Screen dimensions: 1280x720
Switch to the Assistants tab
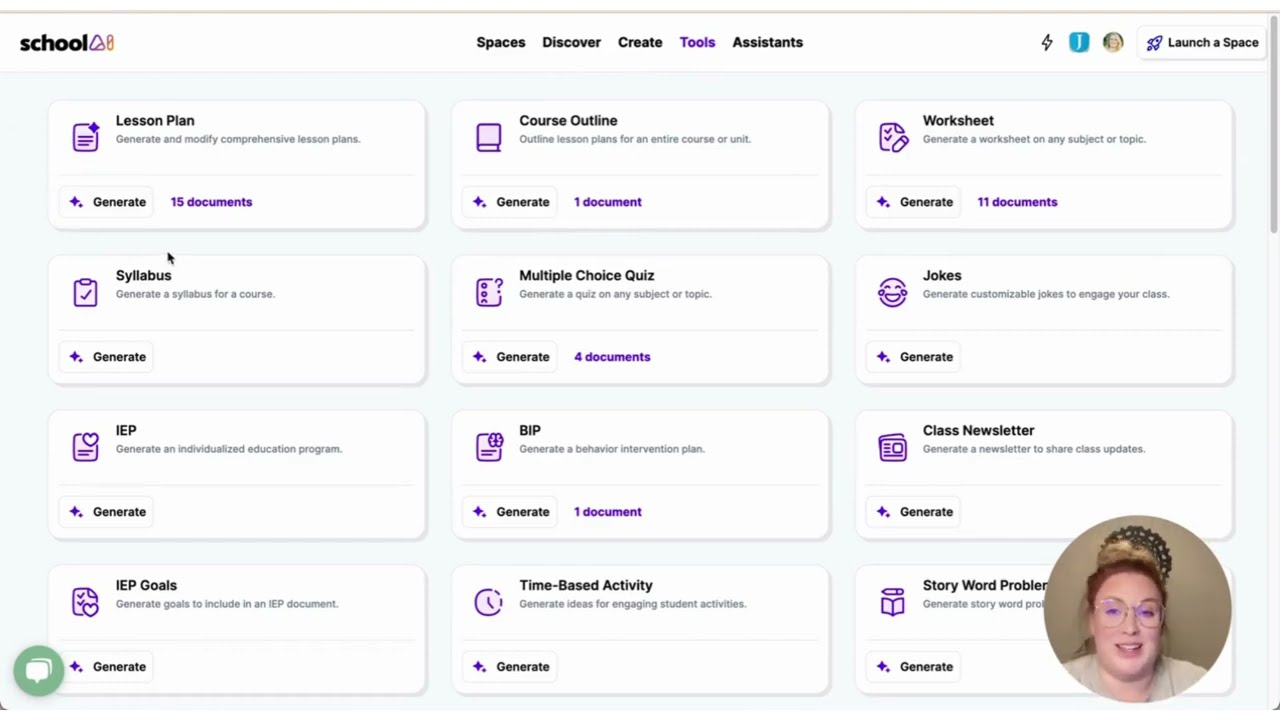pyautogui.click(x=767, y=43)
